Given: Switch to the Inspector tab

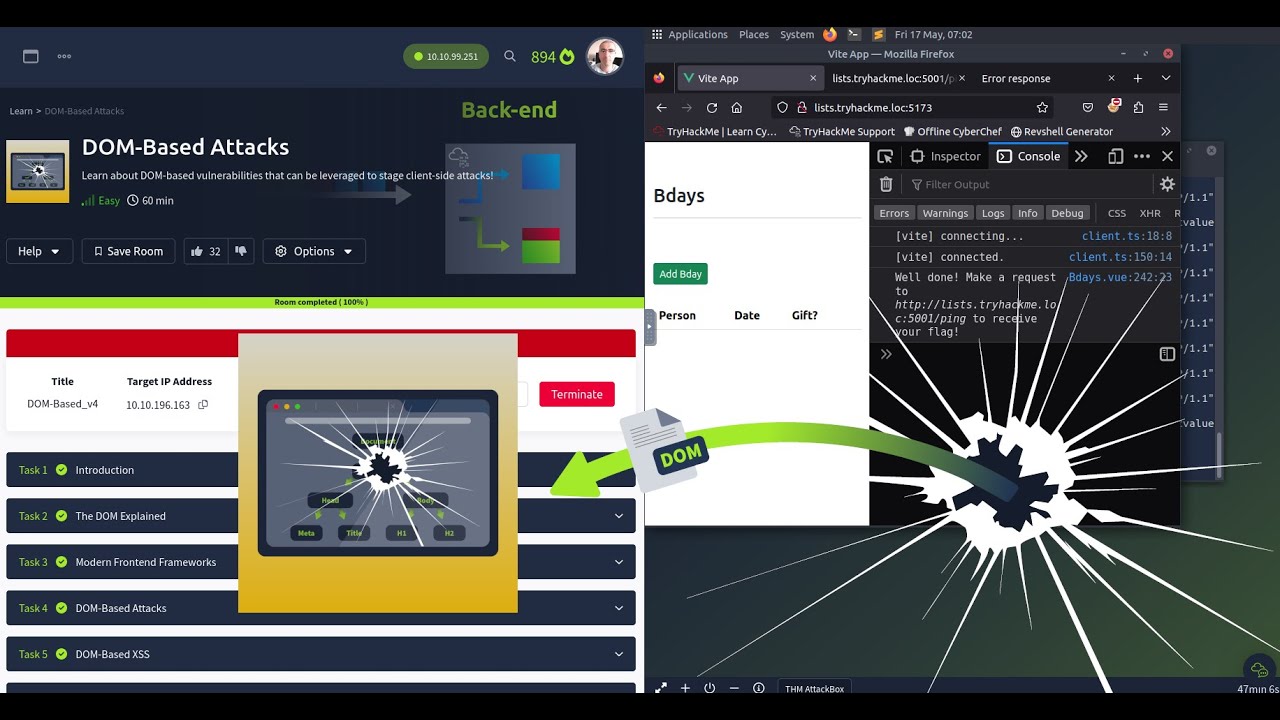Looking at the screenshot, I should [945, 156].
